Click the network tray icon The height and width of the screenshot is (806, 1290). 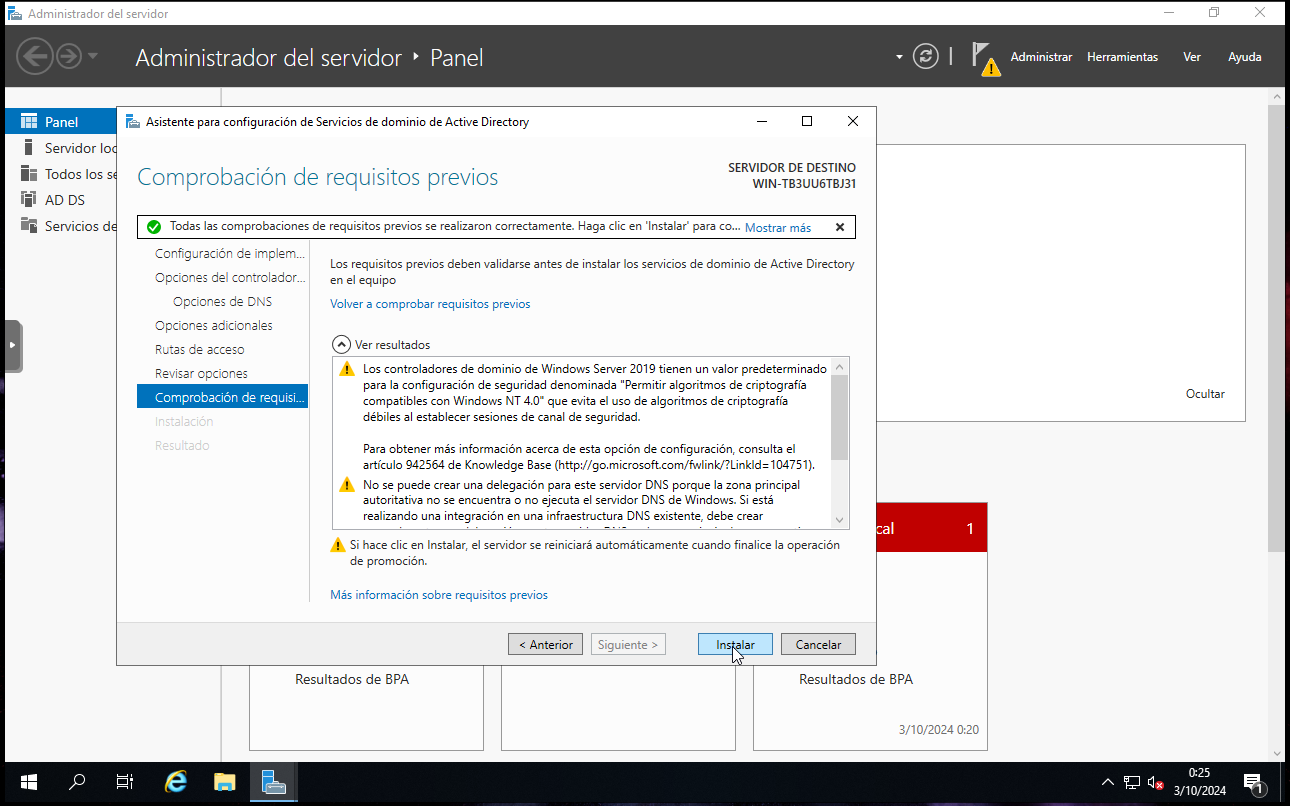[x=1132, y=782]
